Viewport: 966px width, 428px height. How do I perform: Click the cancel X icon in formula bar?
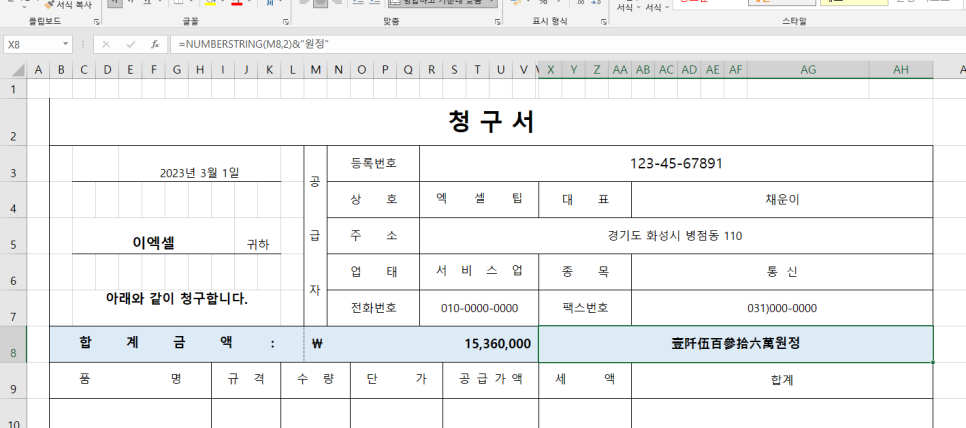click(106, 44)
